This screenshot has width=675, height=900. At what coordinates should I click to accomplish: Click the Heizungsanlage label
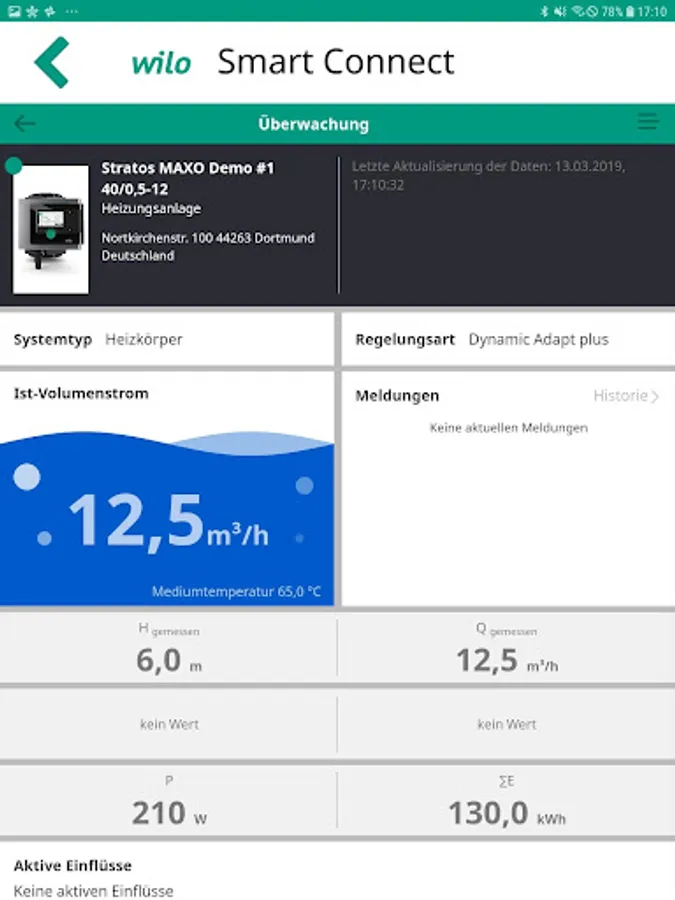point(151,208)
